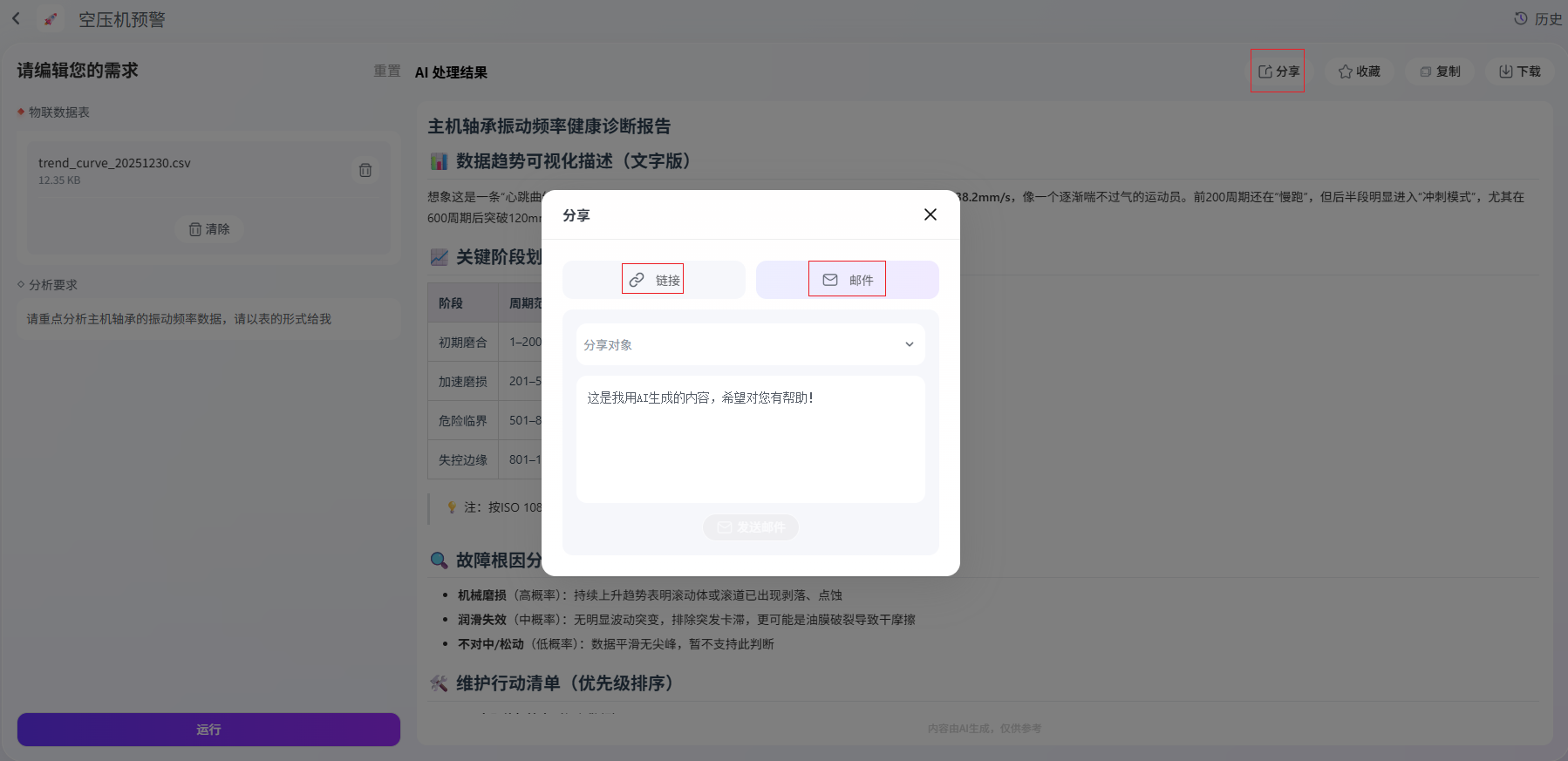Click the 发送邮件 send button
Viewport: 1568px width, 761px height.
751,527
